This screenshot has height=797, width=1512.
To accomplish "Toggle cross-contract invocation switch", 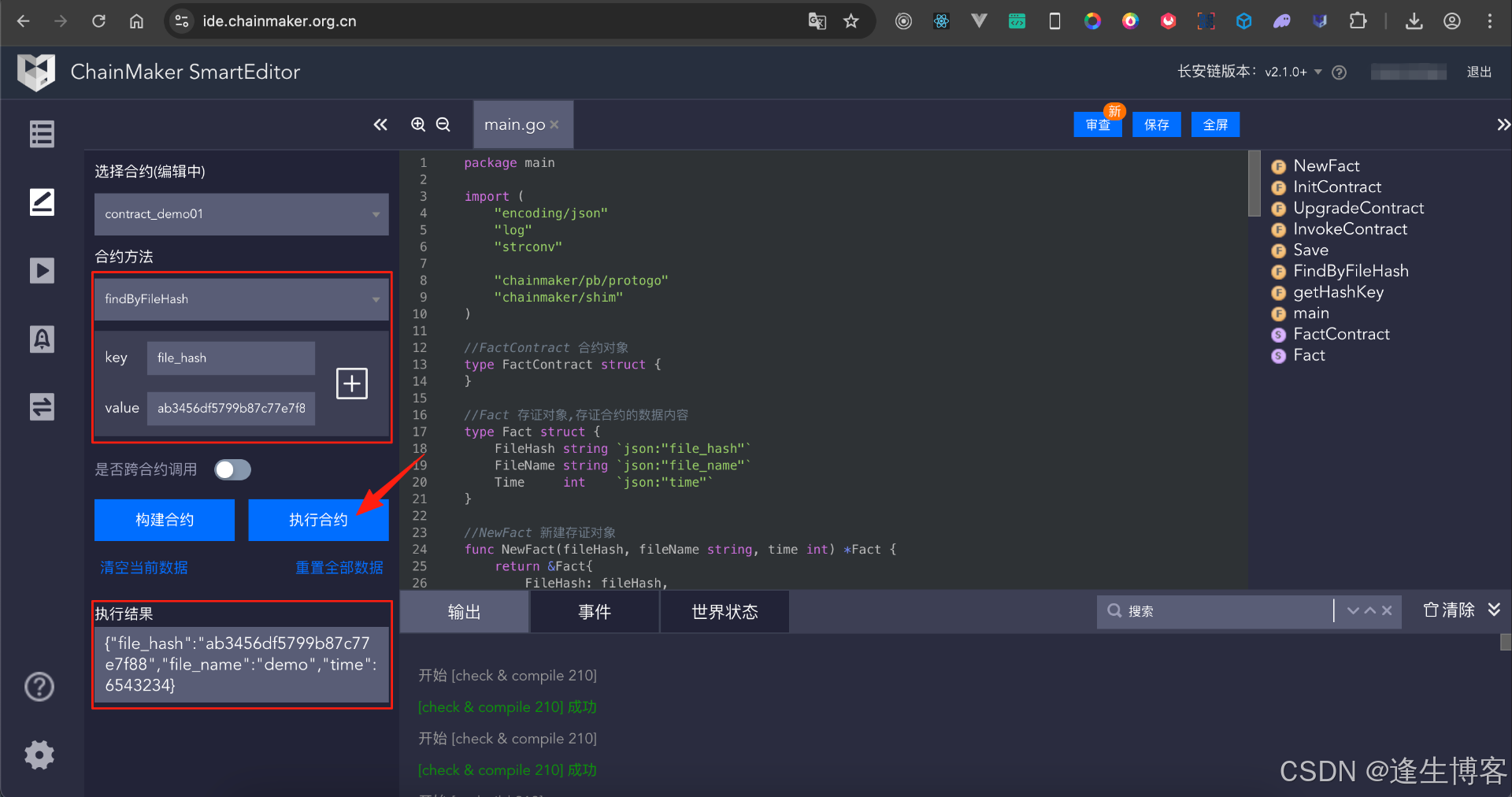I will [233, 470].
